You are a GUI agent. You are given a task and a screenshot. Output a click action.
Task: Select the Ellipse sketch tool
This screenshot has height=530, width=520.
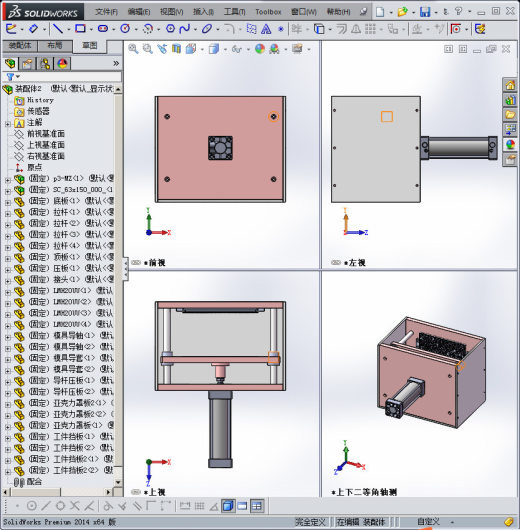click(207, 29)
